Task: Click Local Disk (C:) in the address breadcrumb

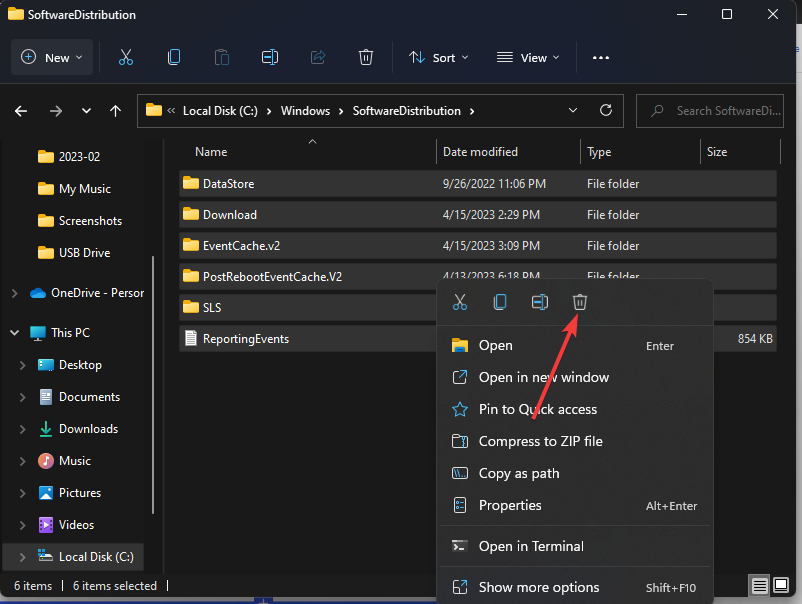Action: (x=220, y=111)
